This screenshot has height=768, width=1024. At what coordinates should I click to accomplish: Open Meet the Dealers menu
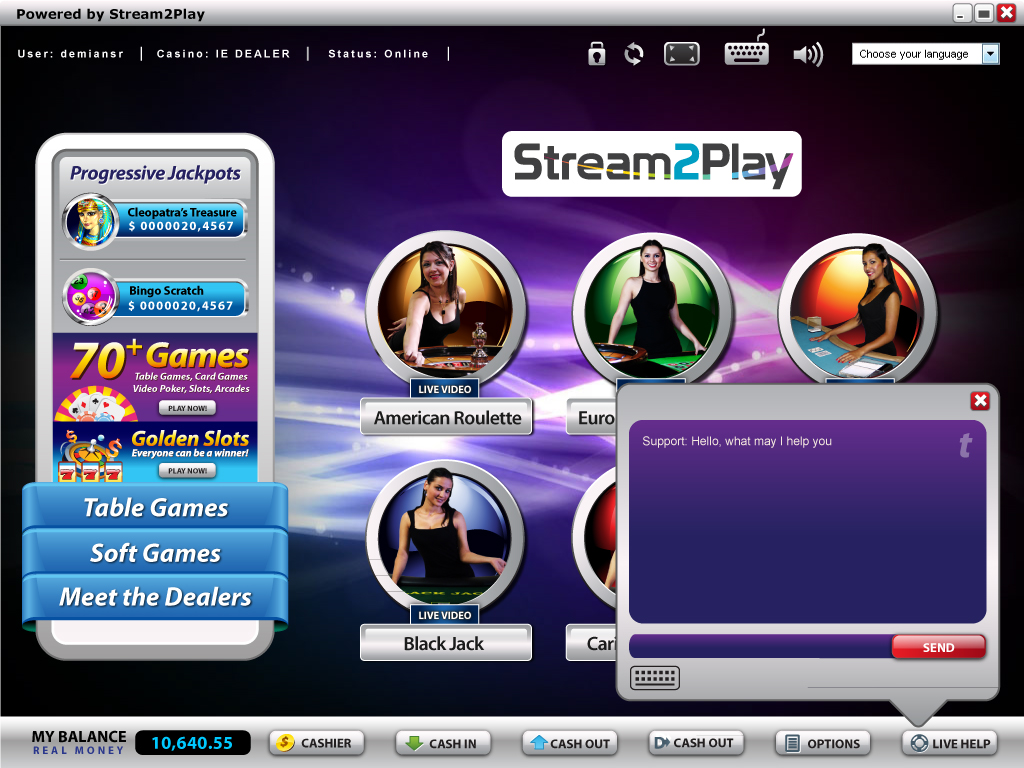click(x=155, y=597)
